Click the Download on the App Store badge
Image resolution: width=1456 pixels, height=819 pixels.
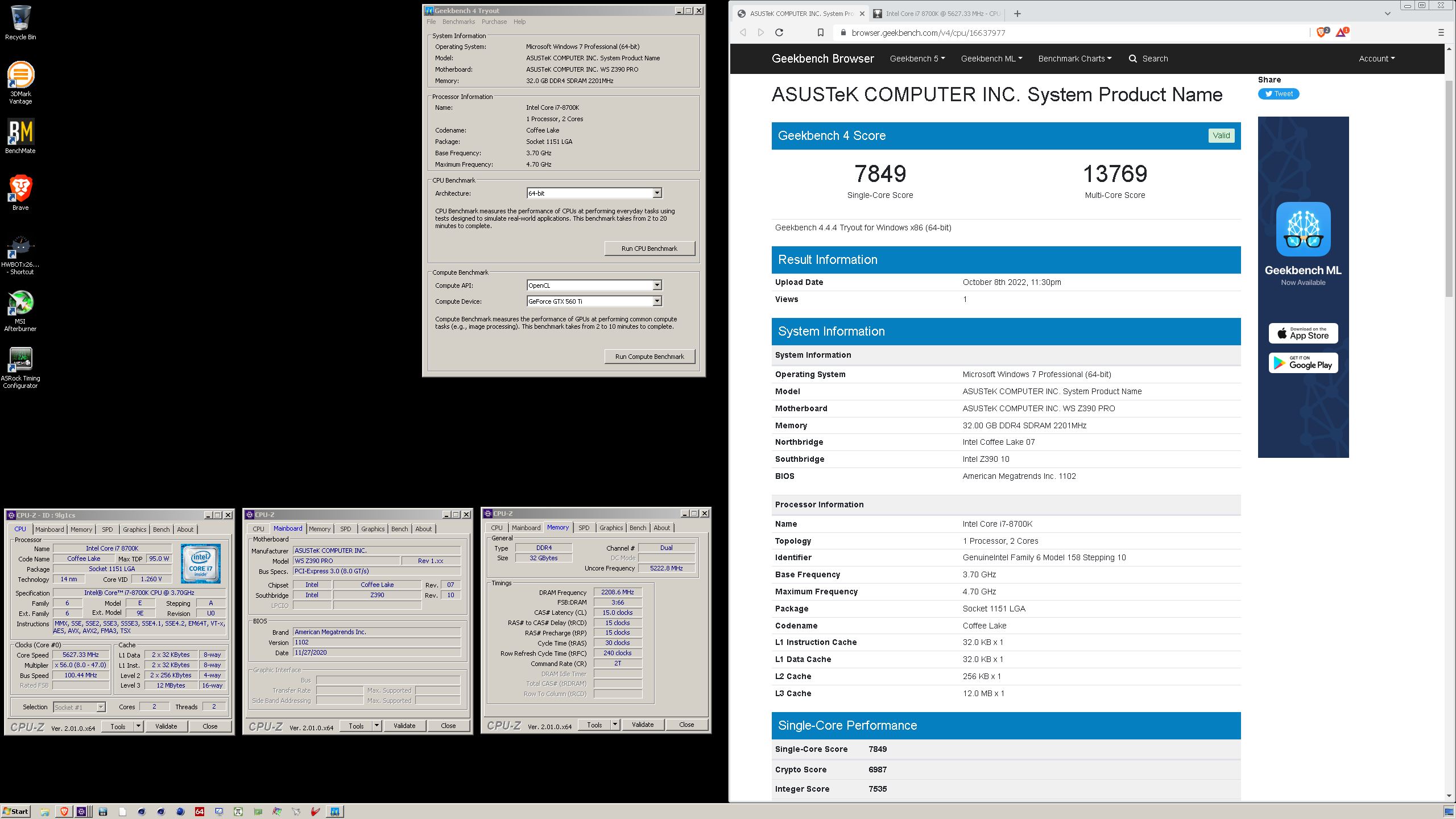1303,333
